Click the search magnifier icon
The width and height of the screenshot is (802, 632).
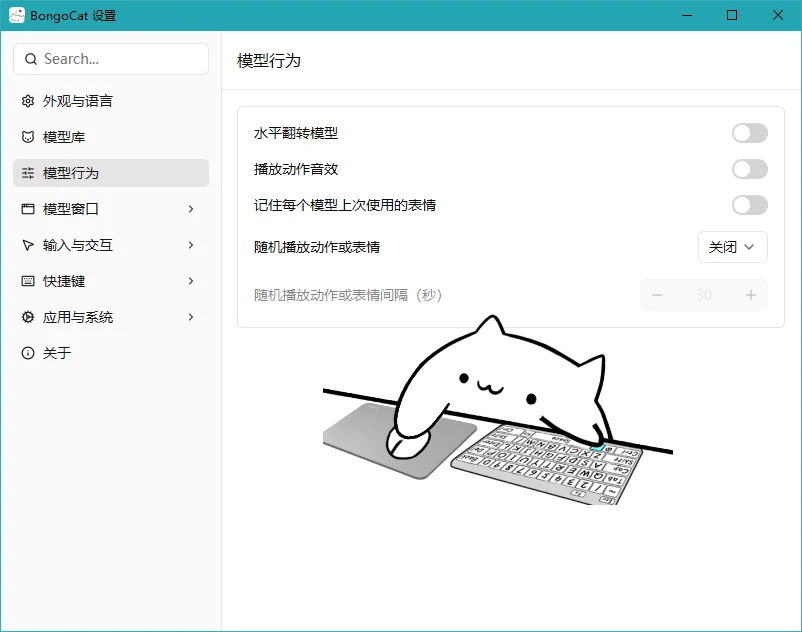31,59
